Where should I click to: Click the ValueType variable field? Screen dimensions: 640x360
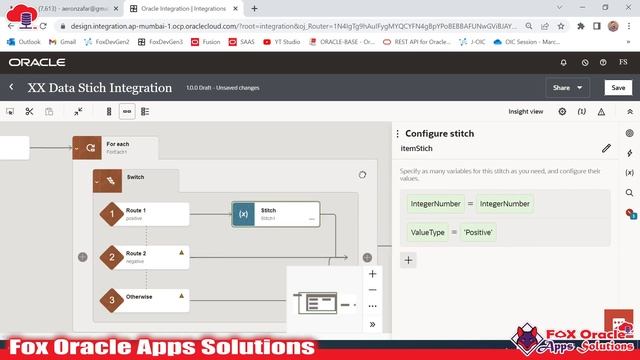click(427, 232)
